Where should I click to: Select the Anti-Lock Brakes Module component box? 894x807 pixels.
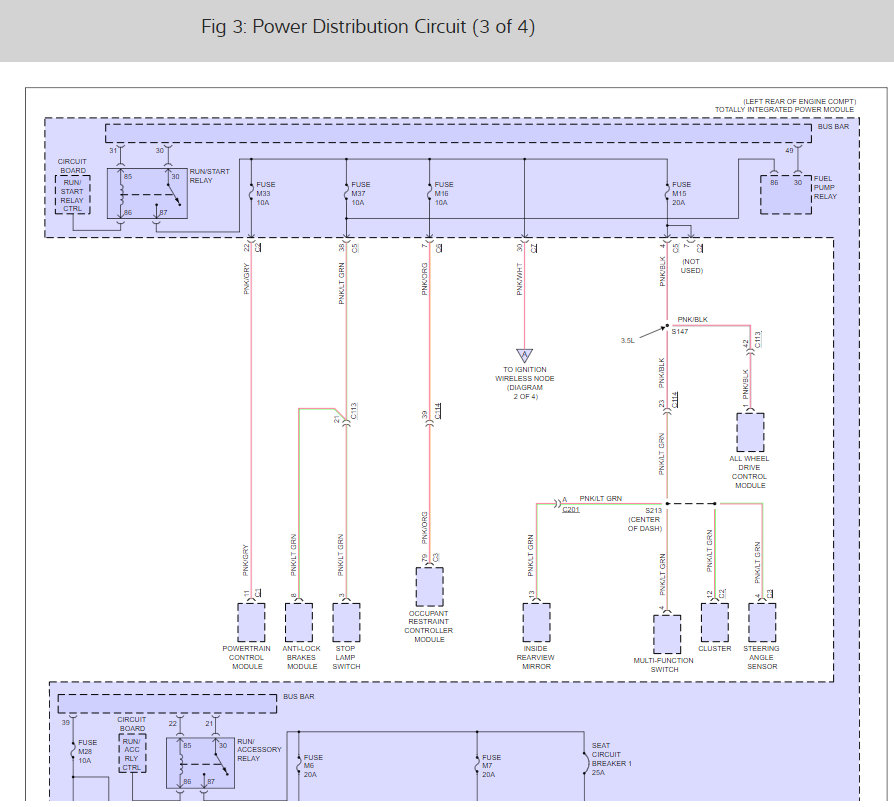pos(299,622)
